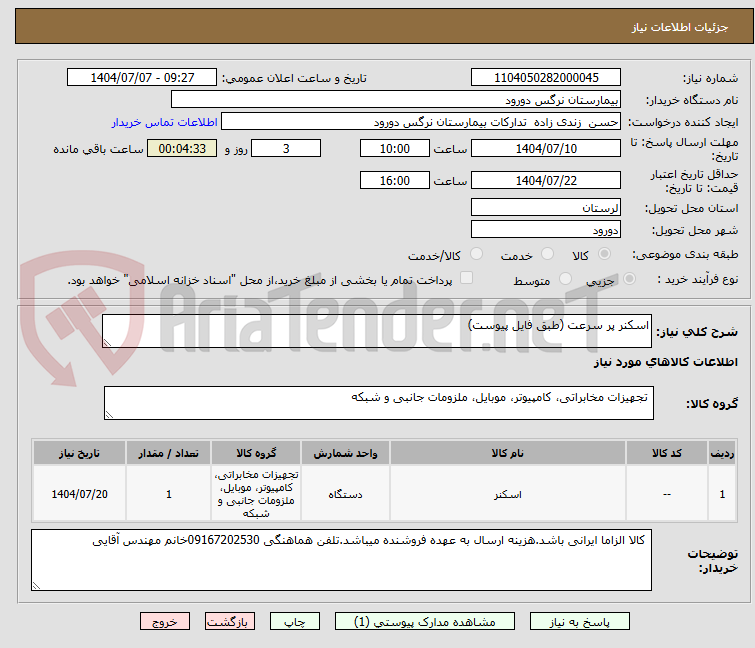Click the گروه کالا text area
The height and width of the screenshot is (648, 755).
coord(378,403)
